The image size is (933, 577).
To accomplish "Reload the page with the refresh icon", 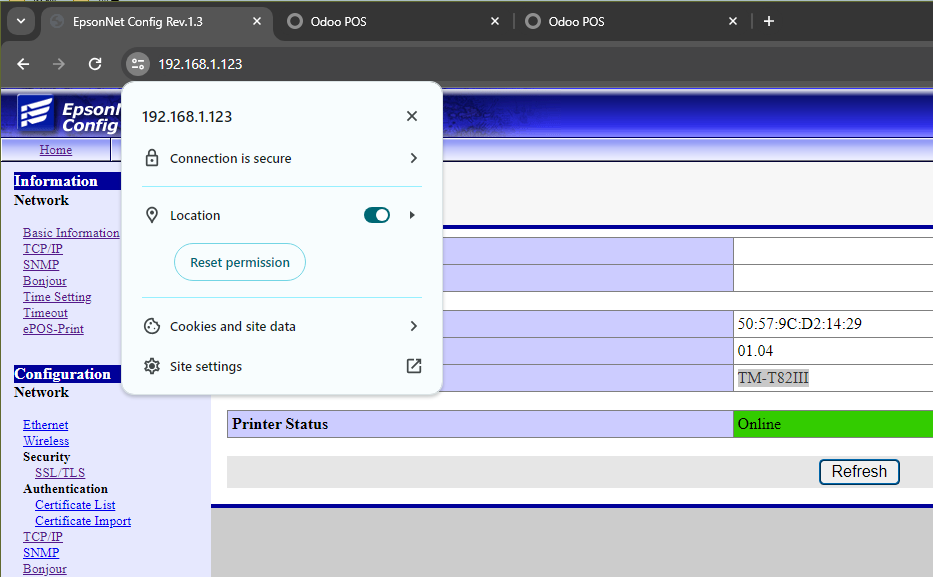I will (95, 64).
